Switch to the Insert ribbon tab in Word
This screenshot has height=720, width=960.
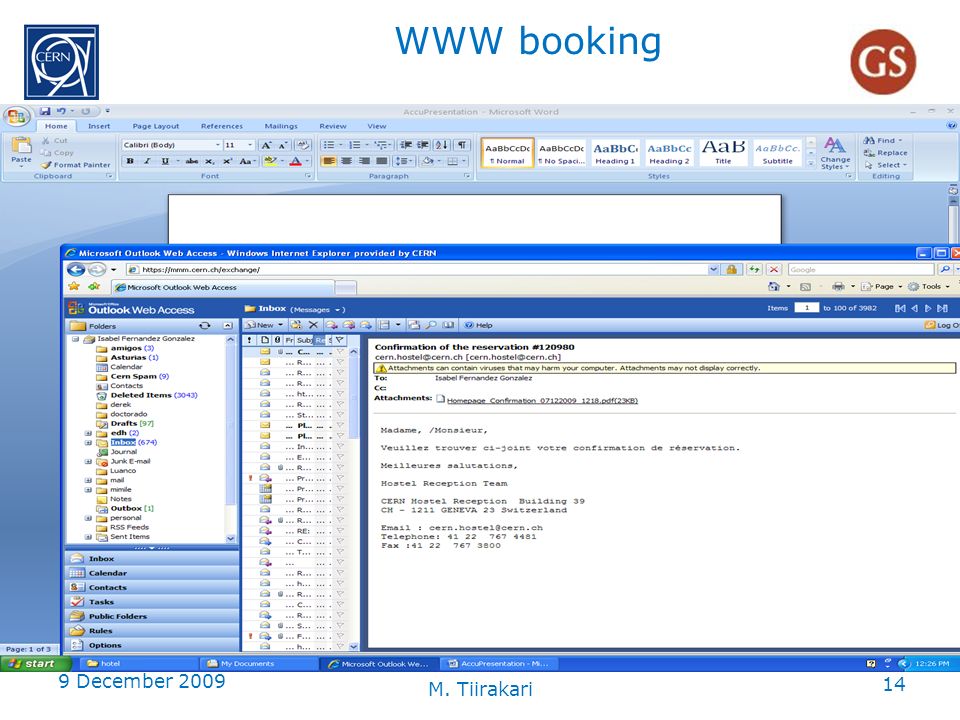(99, 126)
